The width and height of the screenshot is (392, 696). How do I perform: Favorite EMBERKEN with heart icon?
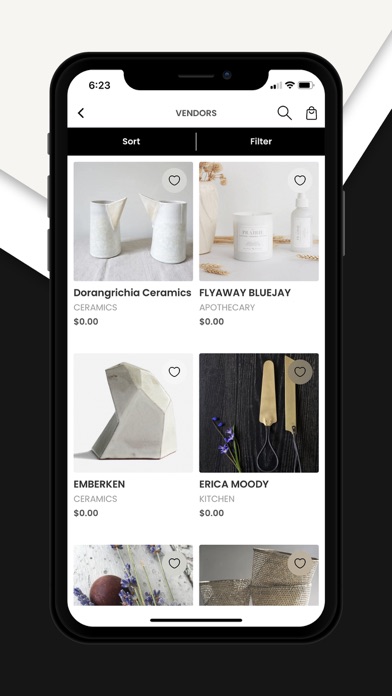[174, 372]
